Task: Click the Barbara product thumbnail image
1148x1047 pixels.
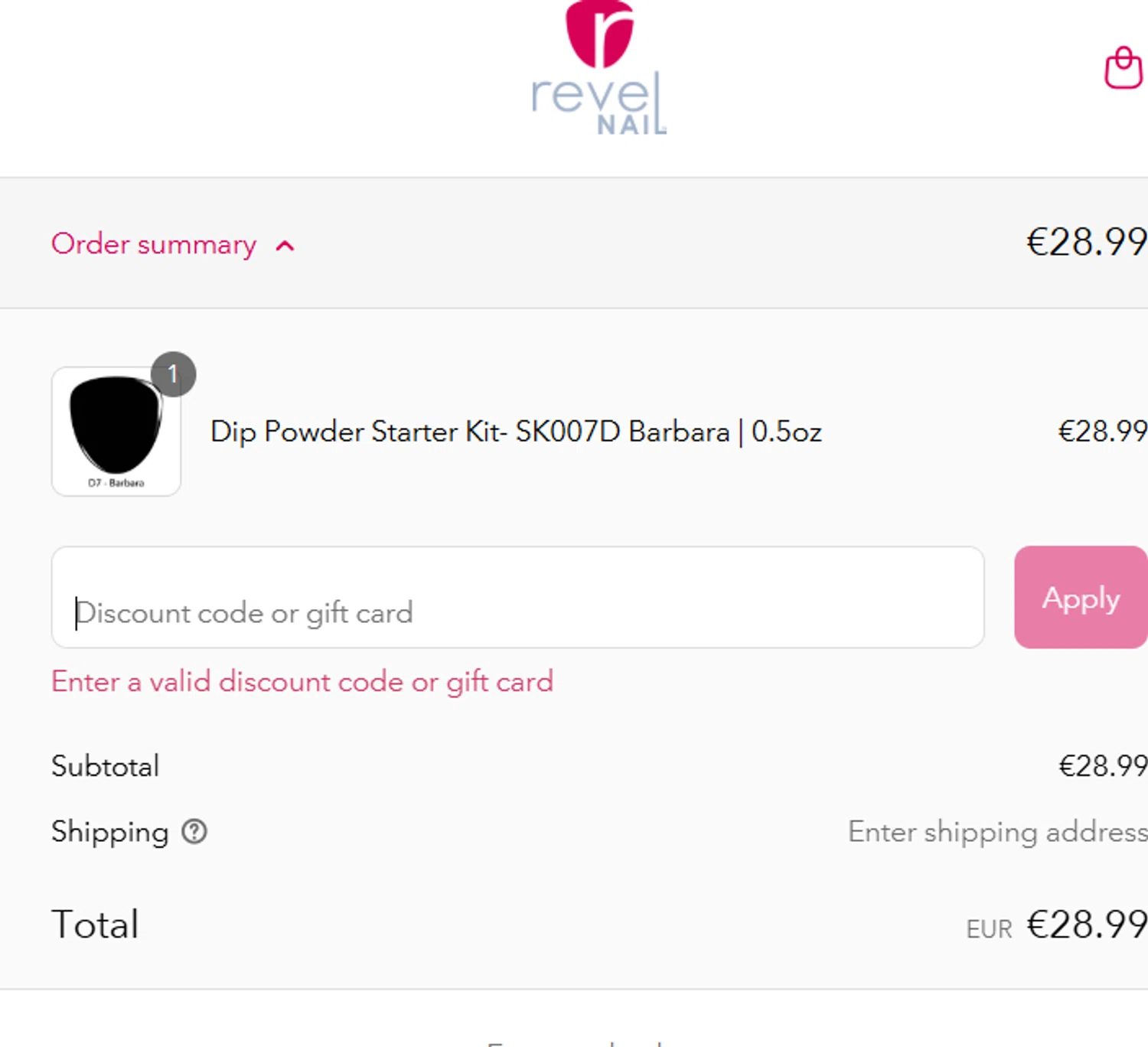Action: (x=116, y=431)
